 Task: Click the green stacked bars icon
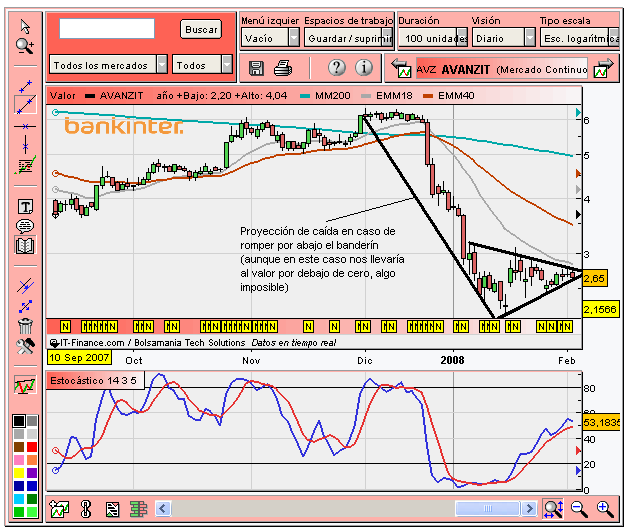[x=139, y=509]
